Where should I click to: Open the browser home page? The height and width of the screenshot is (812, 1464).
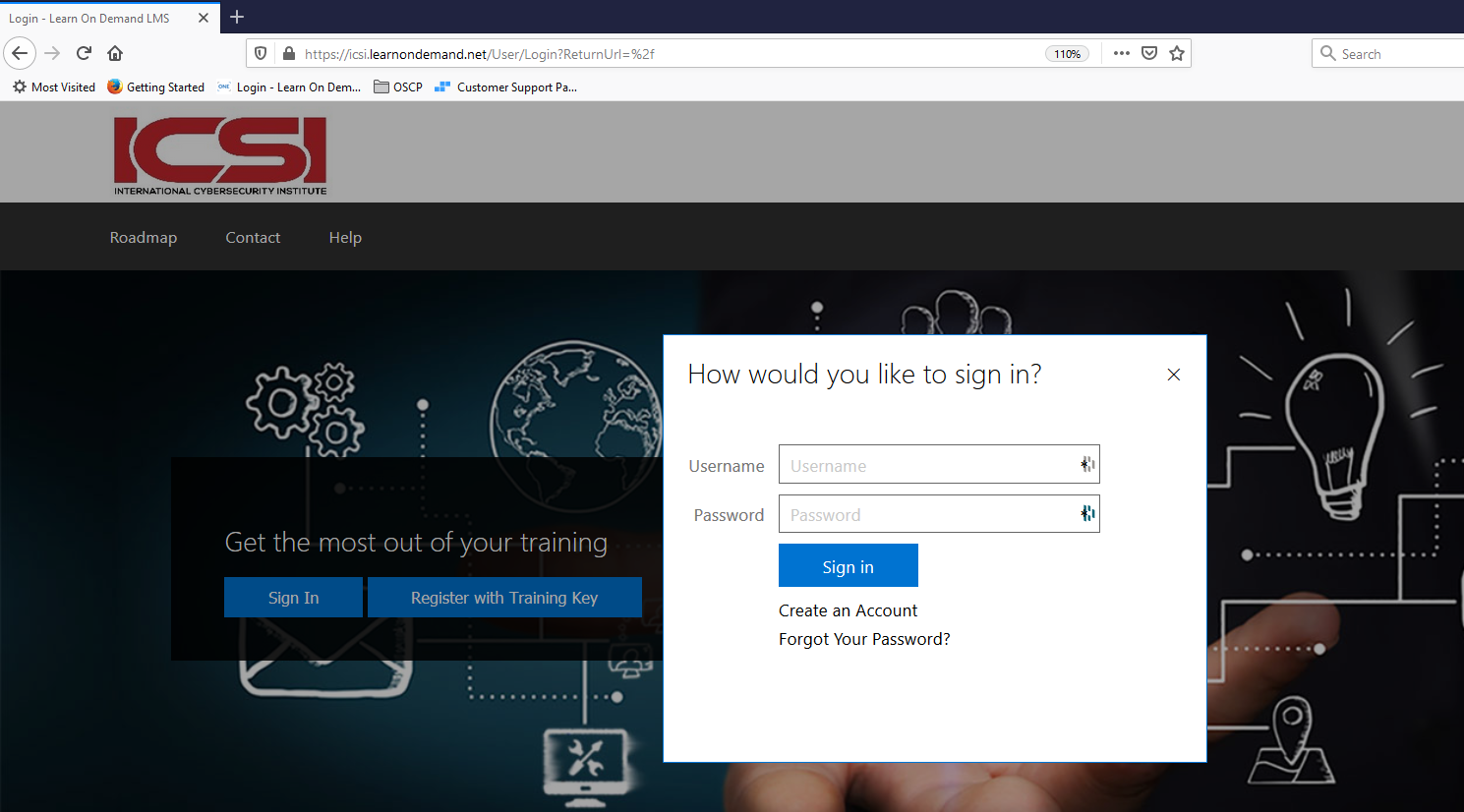point(115,53)
